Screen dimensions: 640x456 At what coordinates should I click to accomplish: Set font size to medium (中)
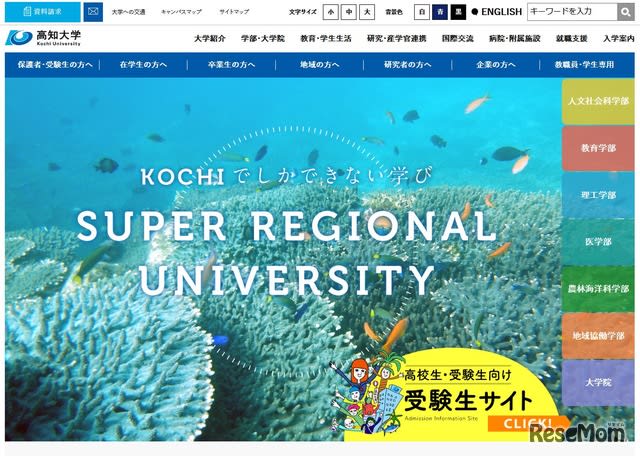pos(349,12)
